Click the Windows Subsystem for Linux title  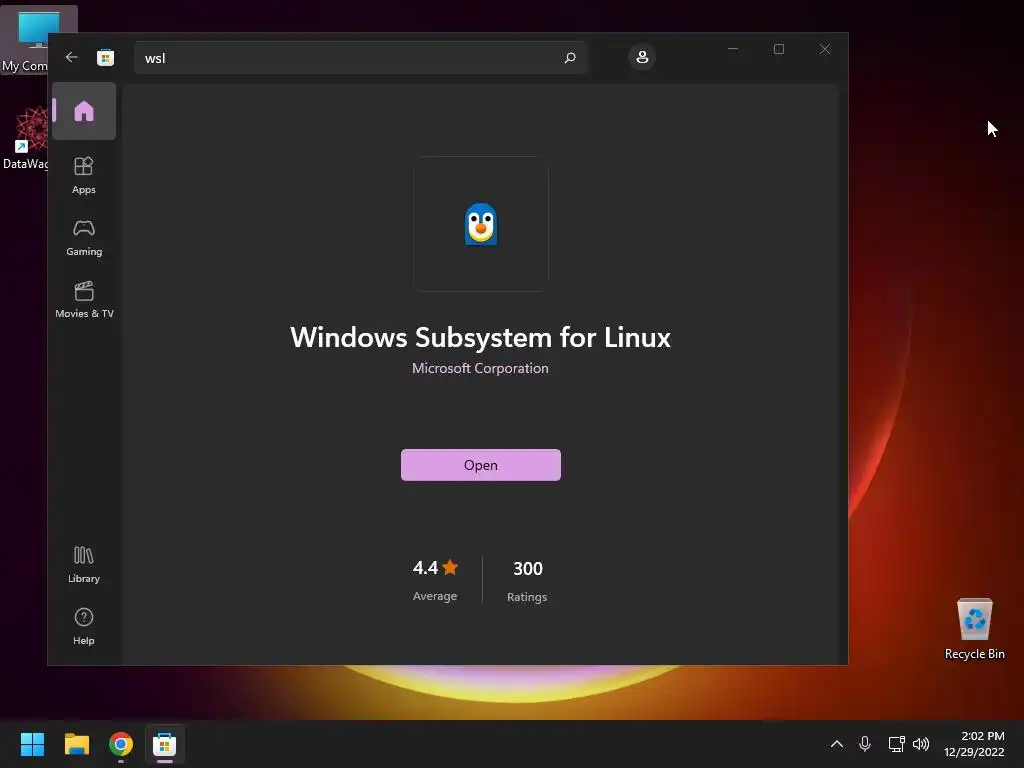[480, 338]
